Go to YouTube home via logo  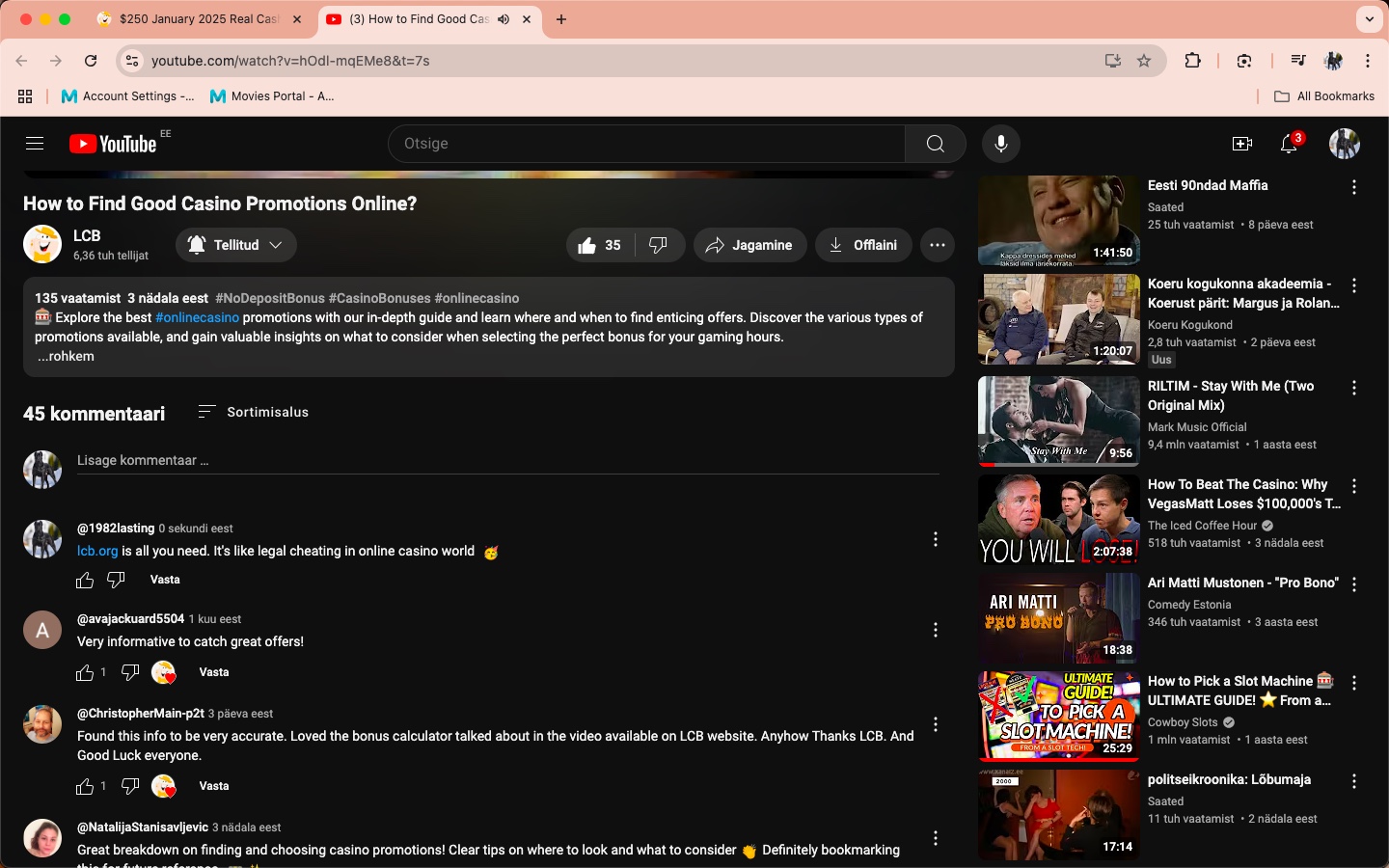(113, 144)
